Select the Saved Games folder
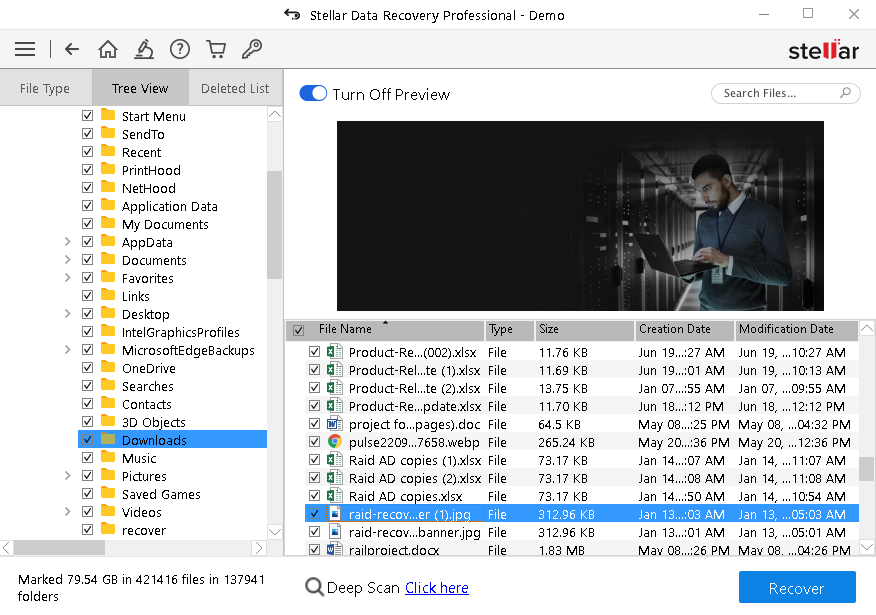Image resolution: width=876 pixels, height=615 pixels. (161, 494)
